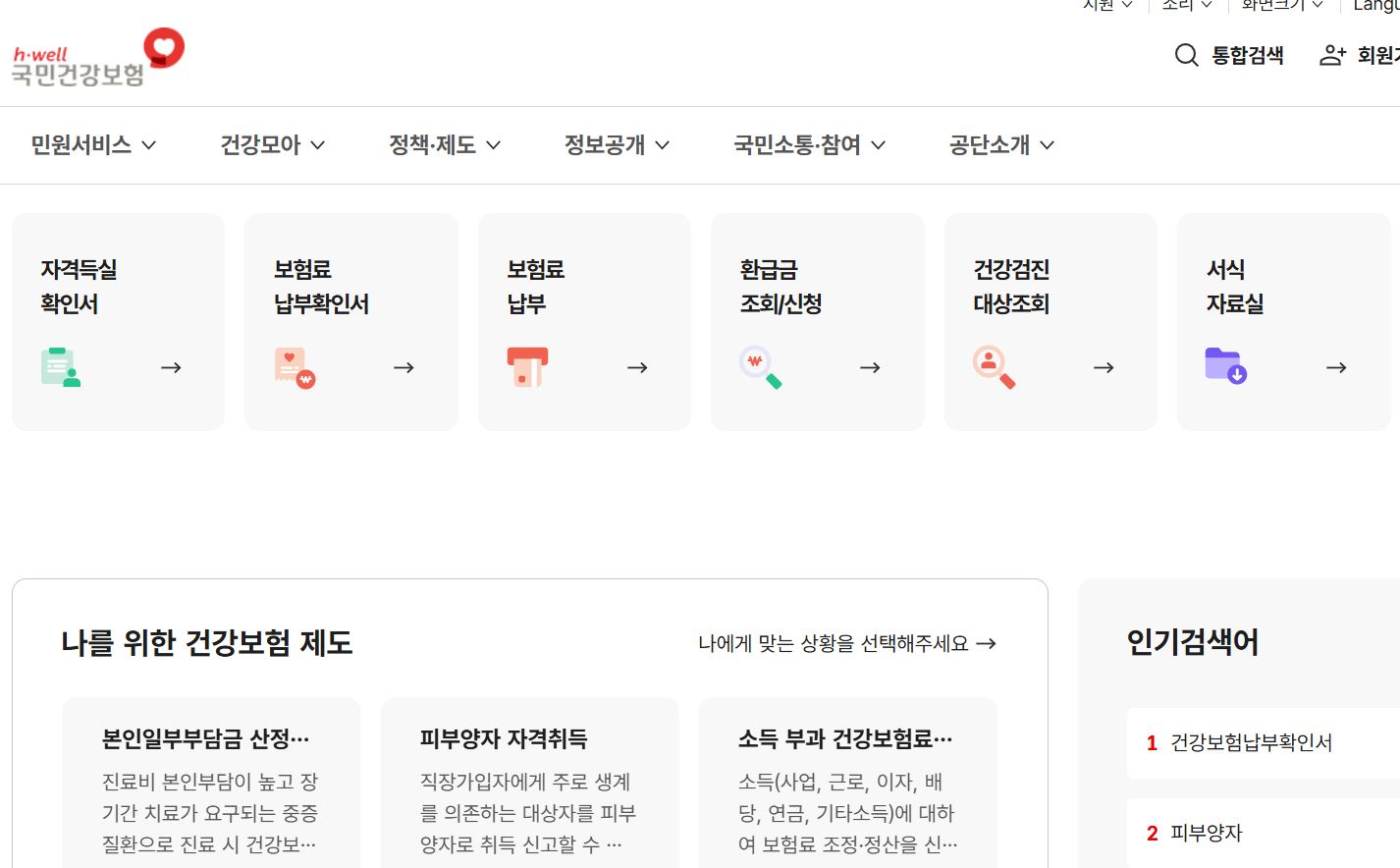Image resolution: width=1400 pixels, height=868 pixels.
Task: Click the arrow on the 서식 자료실 card
Action: pyautogui.click(x=1336, y=366)
